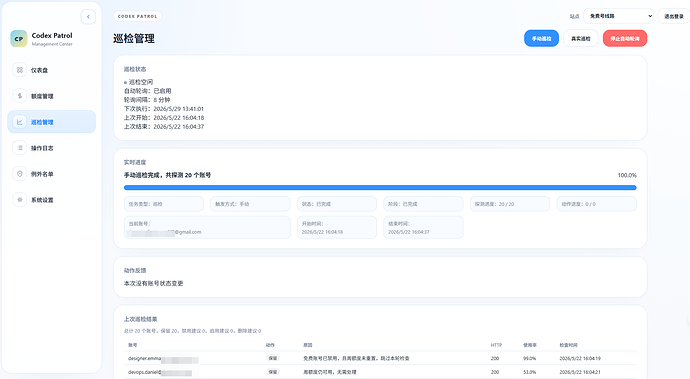This screenshot has height=379, width=690.
Task: Select the 巡检管理 menu item
Action: [51, 122]
